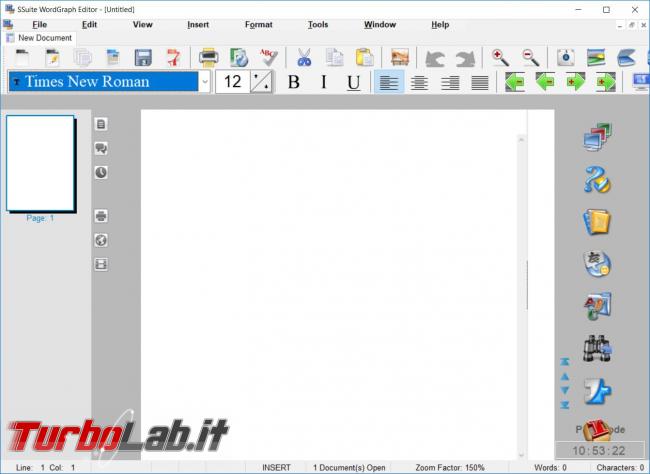This screenshot has height=474, width=650.
Task: Toggle Bold formatting
Action: [293, 82]
